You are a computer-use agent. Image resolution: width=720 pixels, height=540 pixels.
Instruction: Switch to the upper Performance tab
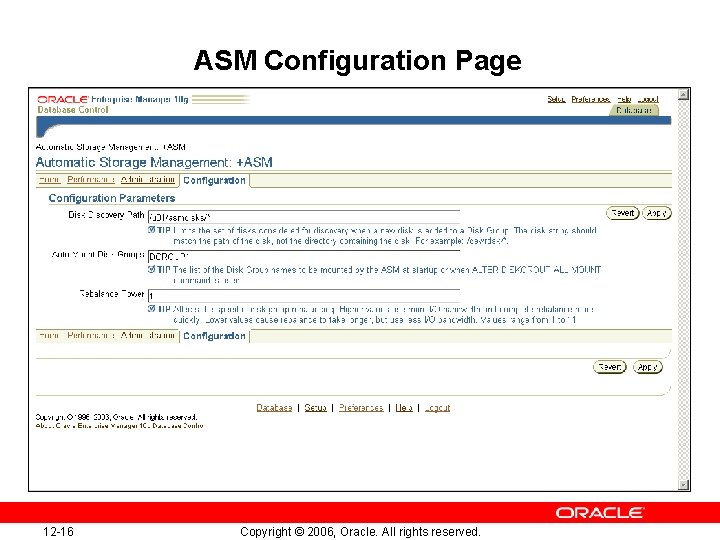click(x=91, y=180)
